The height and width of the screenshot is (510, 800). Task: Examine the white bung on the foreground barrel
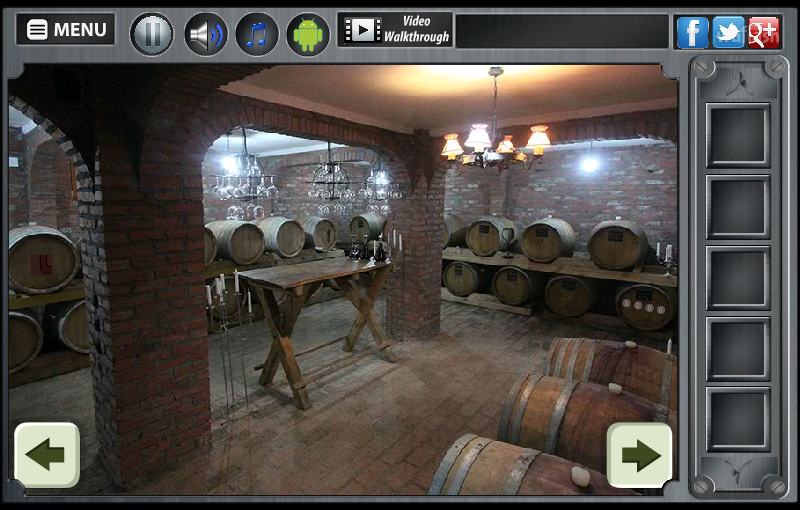(x=581, y=476)
